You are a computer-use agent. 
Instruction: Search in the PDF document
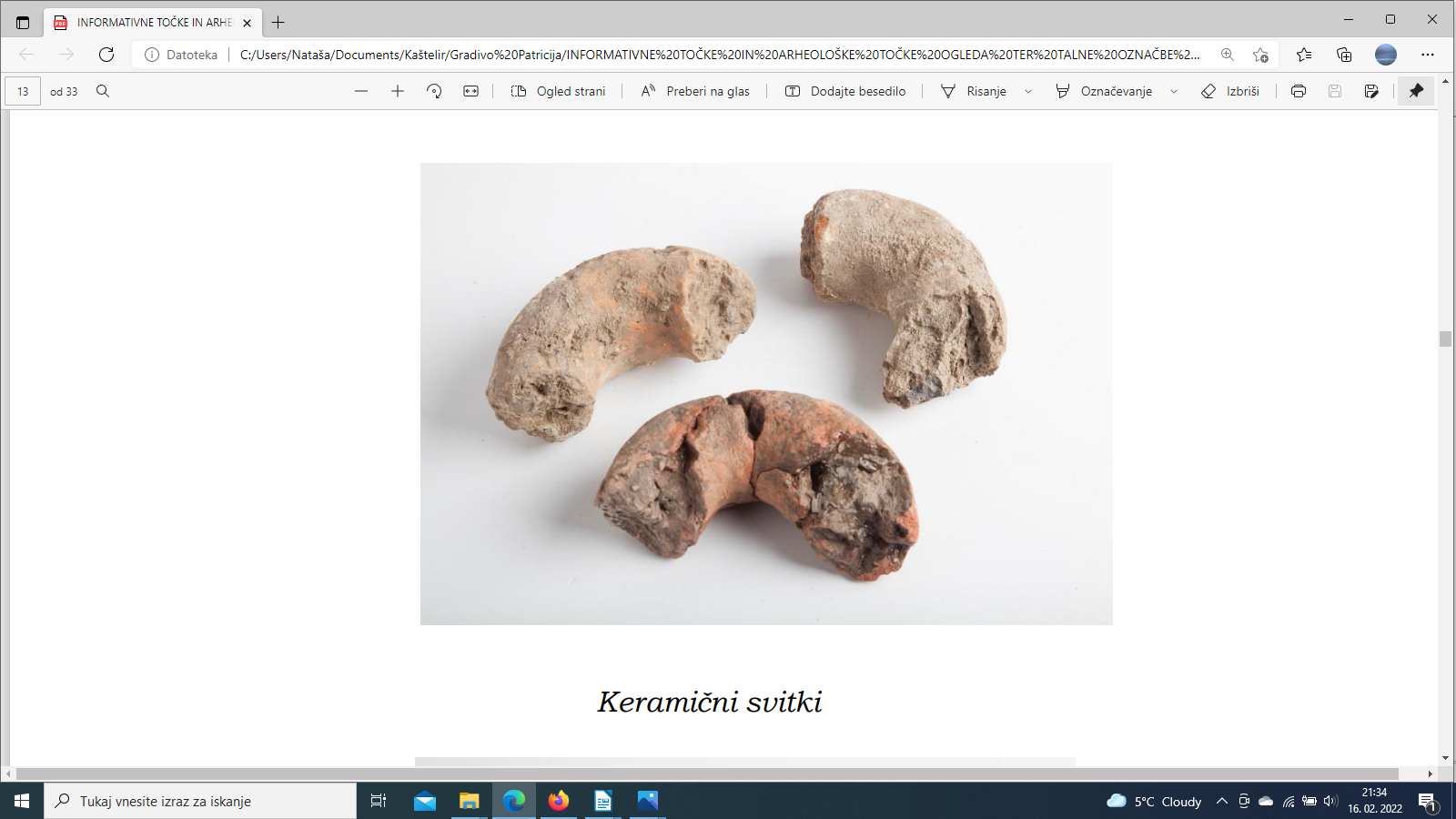(x=103, y=91)
